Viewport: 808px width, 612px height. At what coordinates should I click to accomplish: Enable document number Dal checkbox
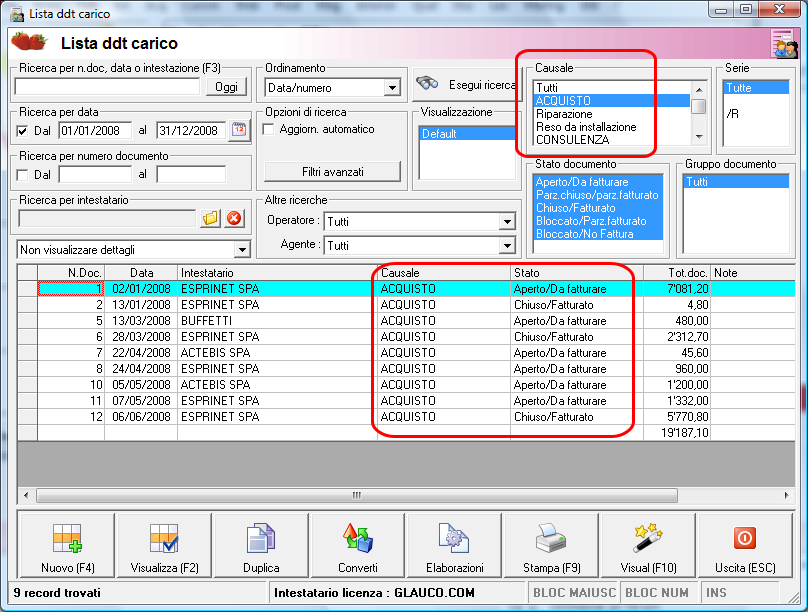pyautogui.click(x=22, y=175)
